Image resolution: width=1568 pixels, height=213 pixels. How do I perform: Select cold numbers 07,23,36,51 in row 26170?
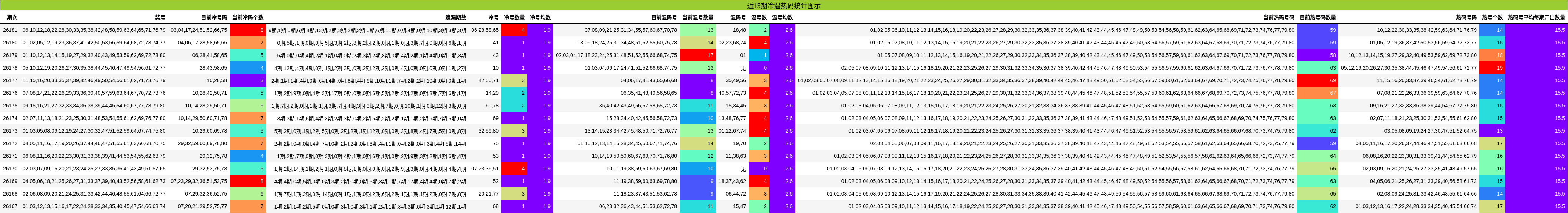(485, 169)
